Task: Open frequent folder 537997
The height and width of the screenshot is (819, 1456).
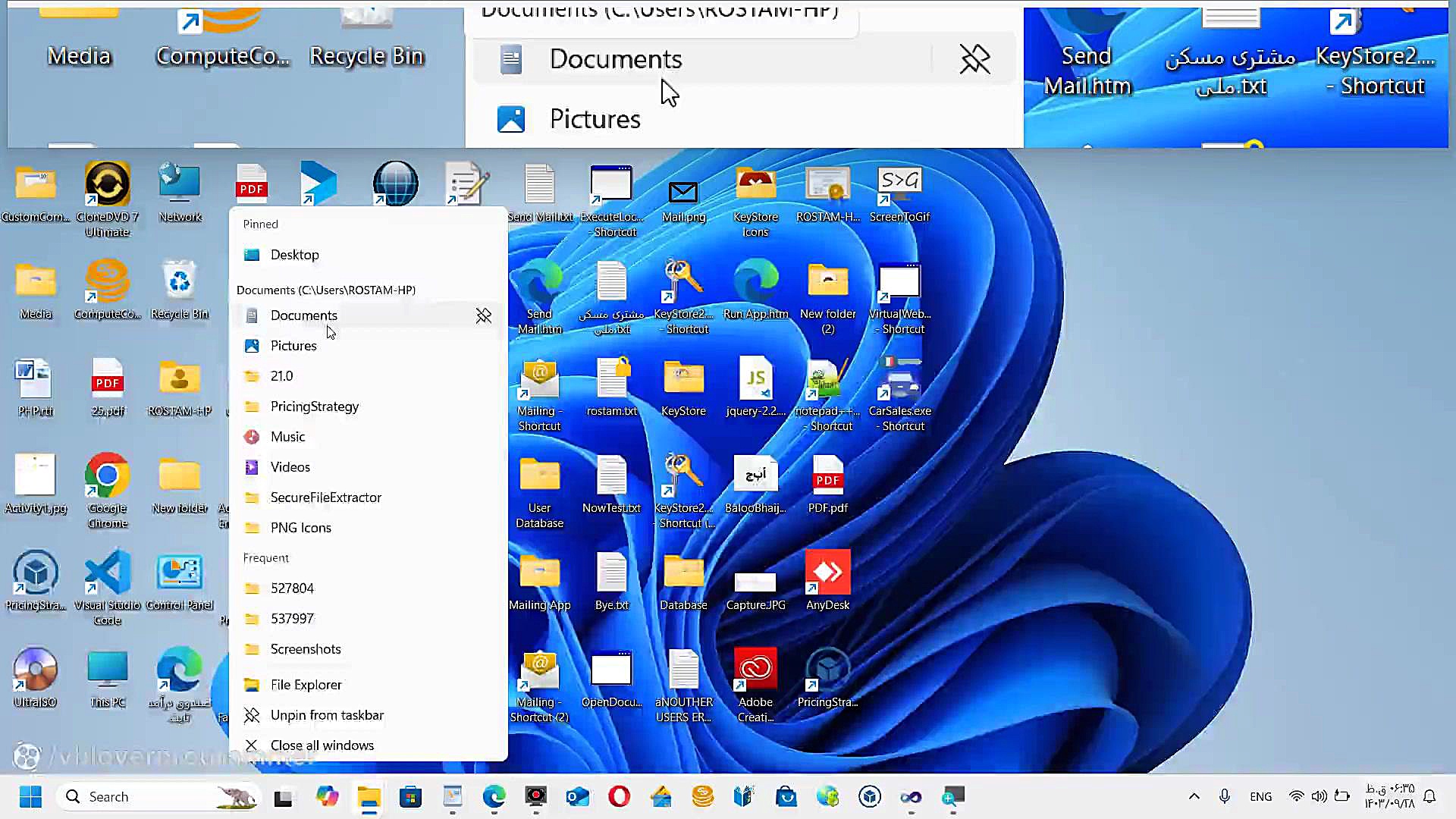Action: [x=369, y=619]
